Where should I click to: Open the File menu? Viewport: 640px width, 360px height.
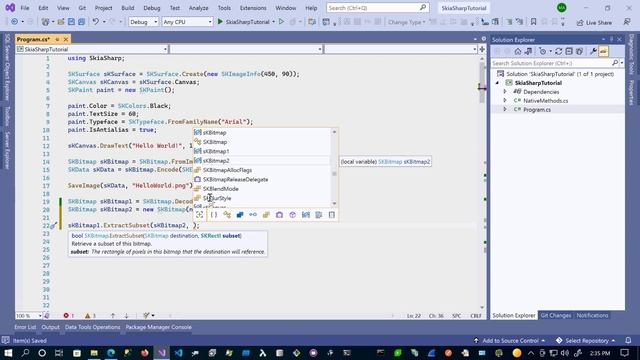click(25, 8)
